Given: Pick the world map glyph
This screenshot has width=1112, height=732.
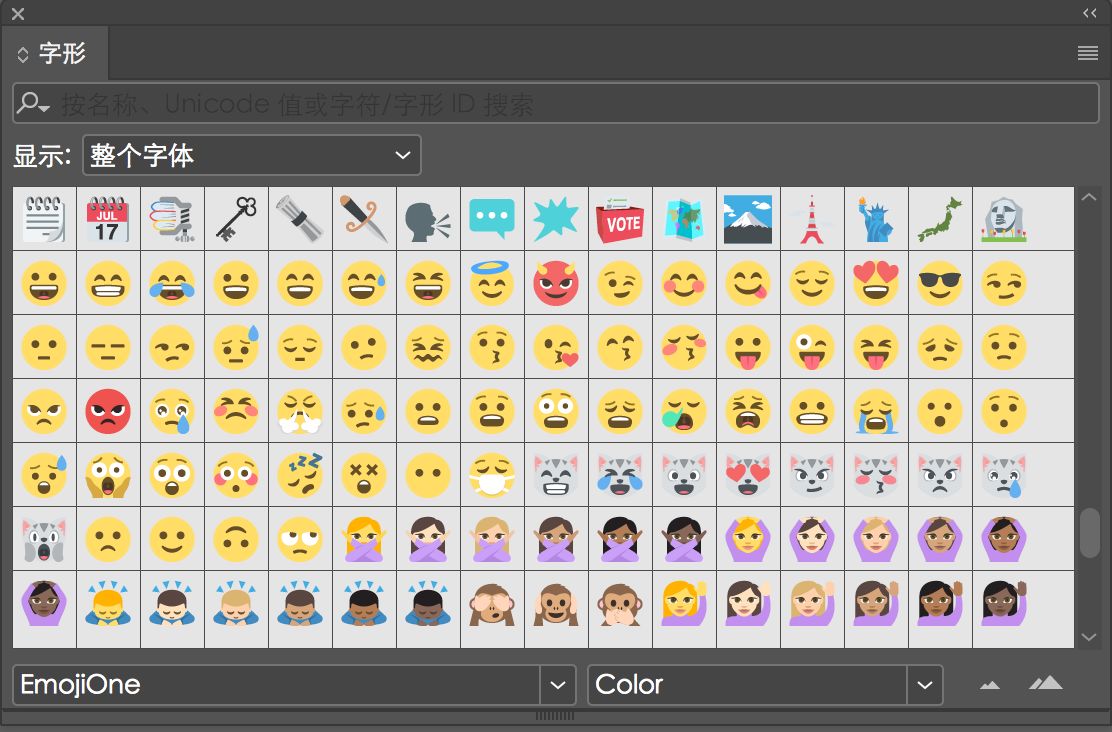Looking at the screenshot, I should (x=684, y=218).
